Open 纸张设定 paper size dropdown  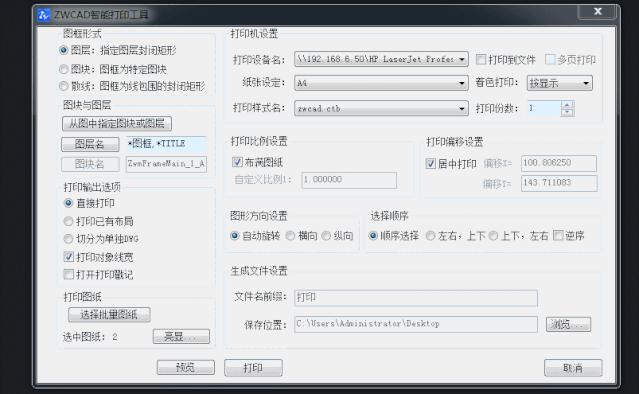[381, 83]
